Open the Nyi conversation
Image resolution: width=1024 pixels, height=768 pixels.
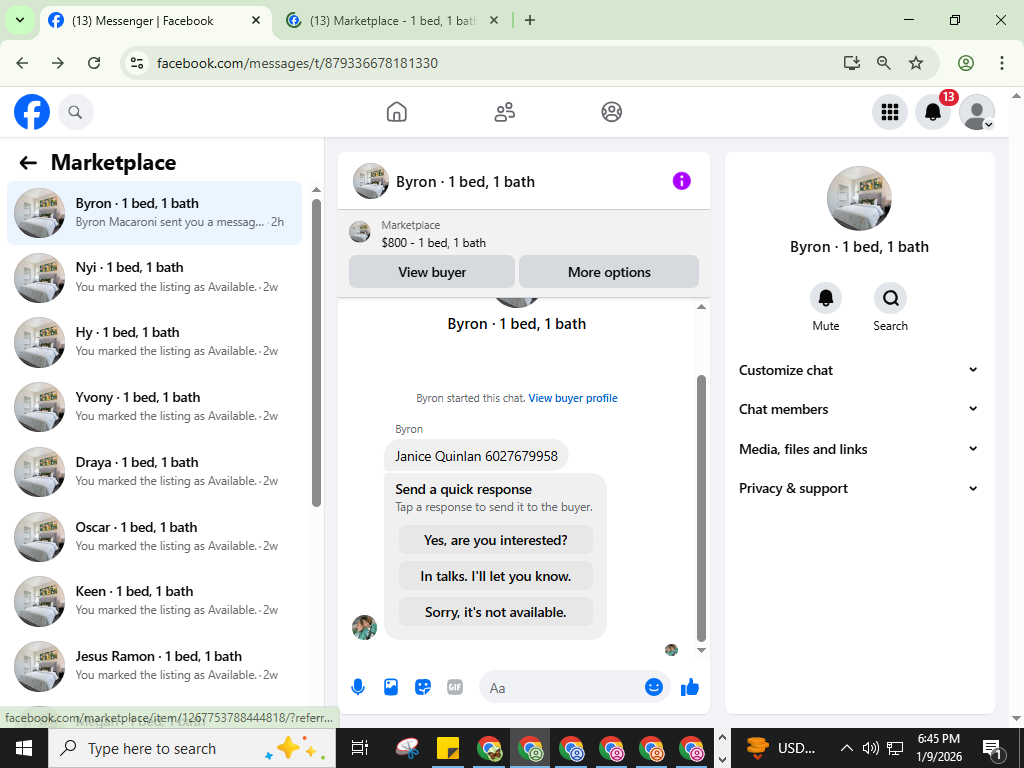155,277
